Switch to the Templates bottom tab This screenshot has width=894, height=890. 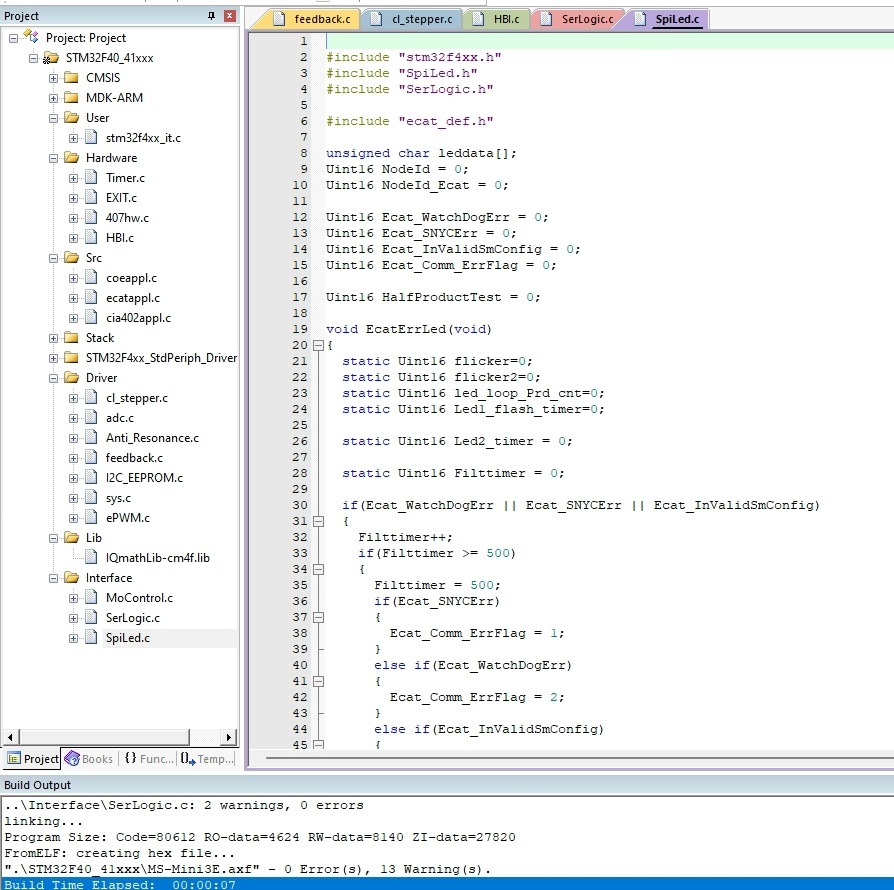[207, 759]
